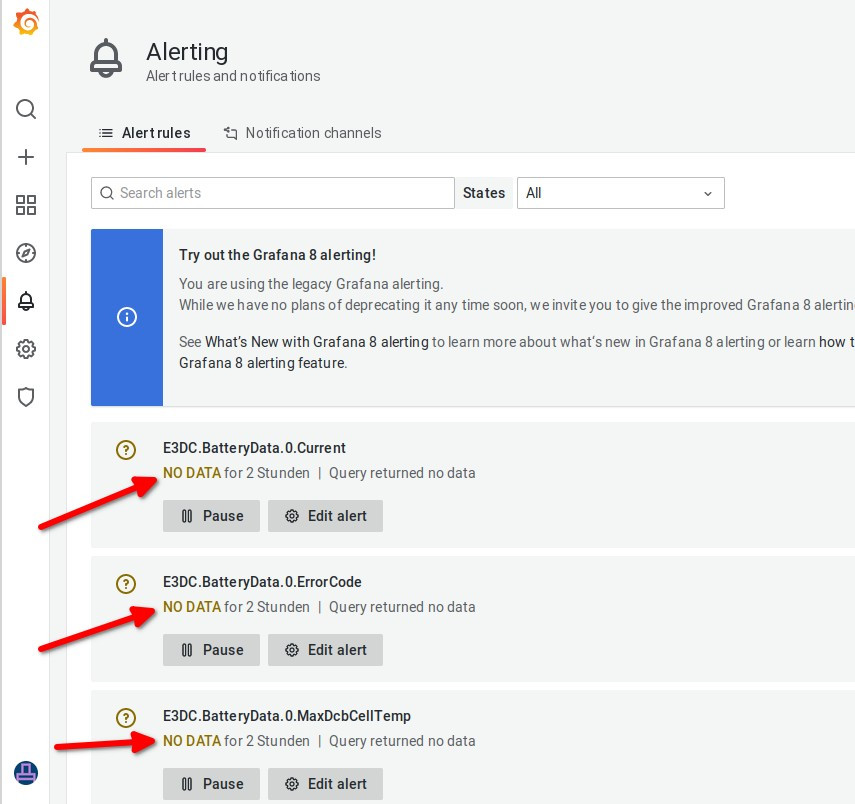Open the Grafana home logo

[26, 22]
